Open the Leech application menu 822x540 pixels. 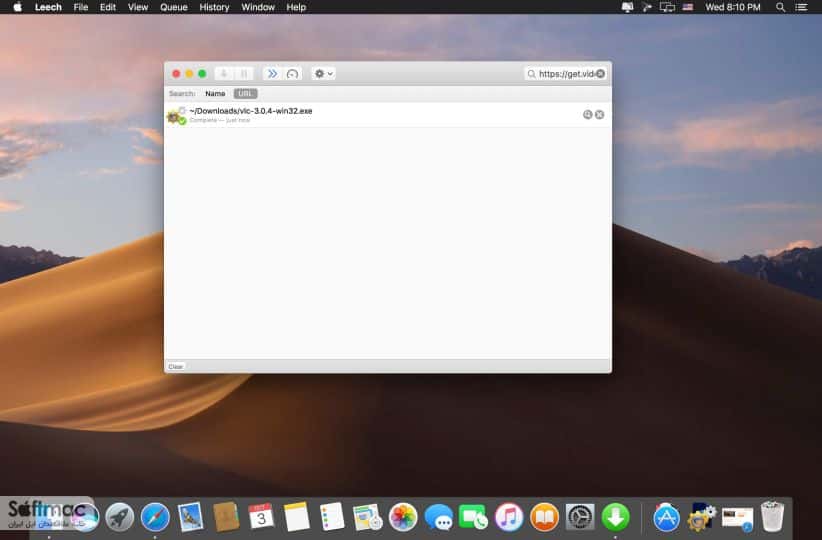click(x=48, y=7)
